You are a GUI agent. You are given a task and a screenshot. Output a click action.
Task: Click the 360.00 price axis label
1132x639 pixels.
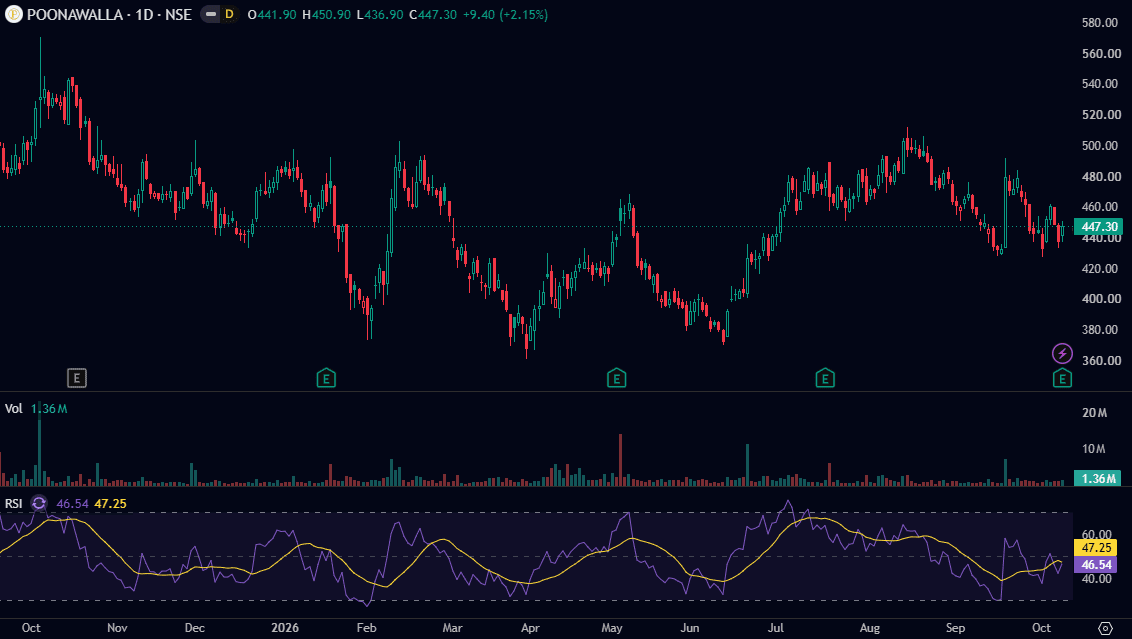coord(1101,360)
